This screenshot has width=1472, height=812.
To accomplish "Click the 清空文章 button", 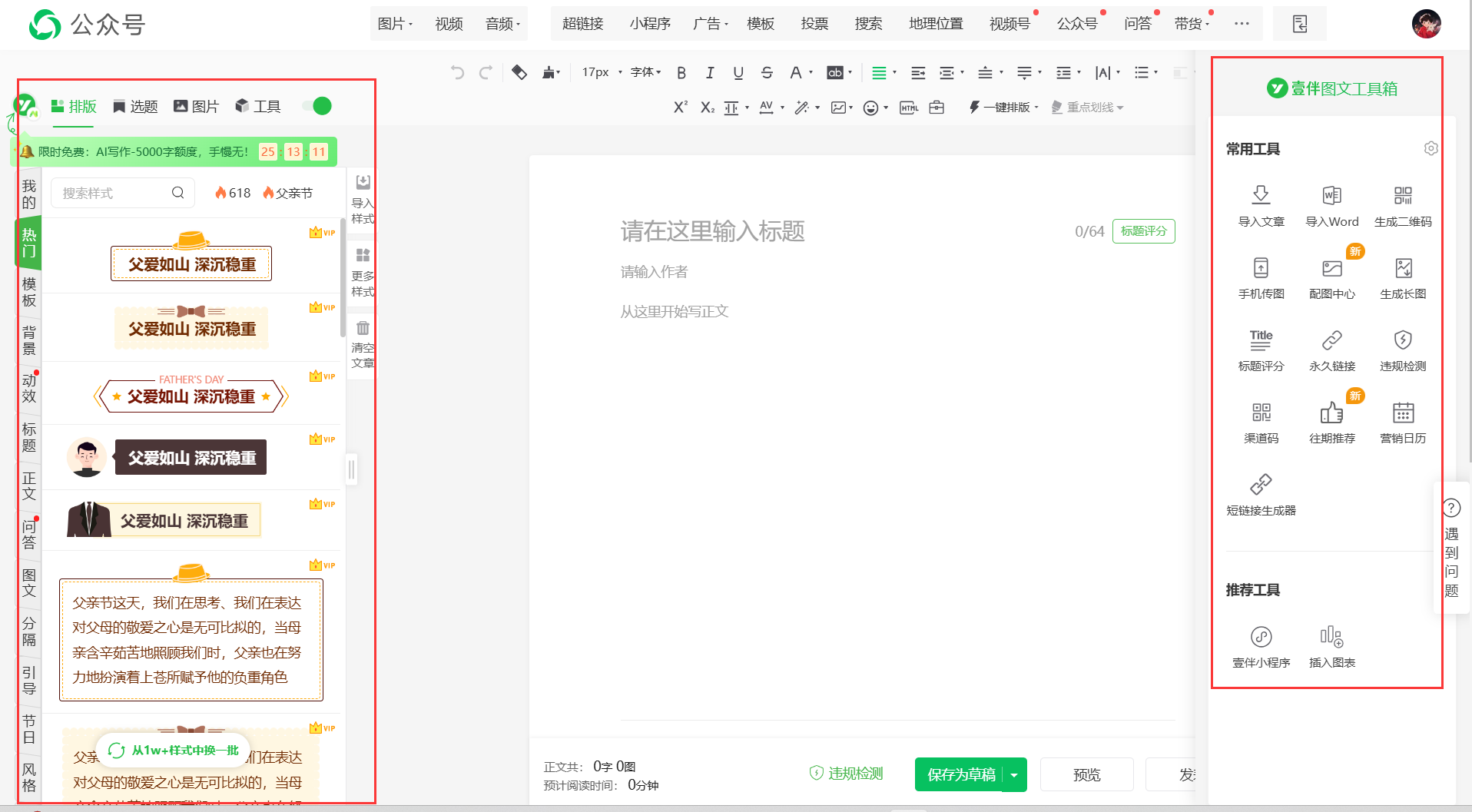I will (362, 345).
